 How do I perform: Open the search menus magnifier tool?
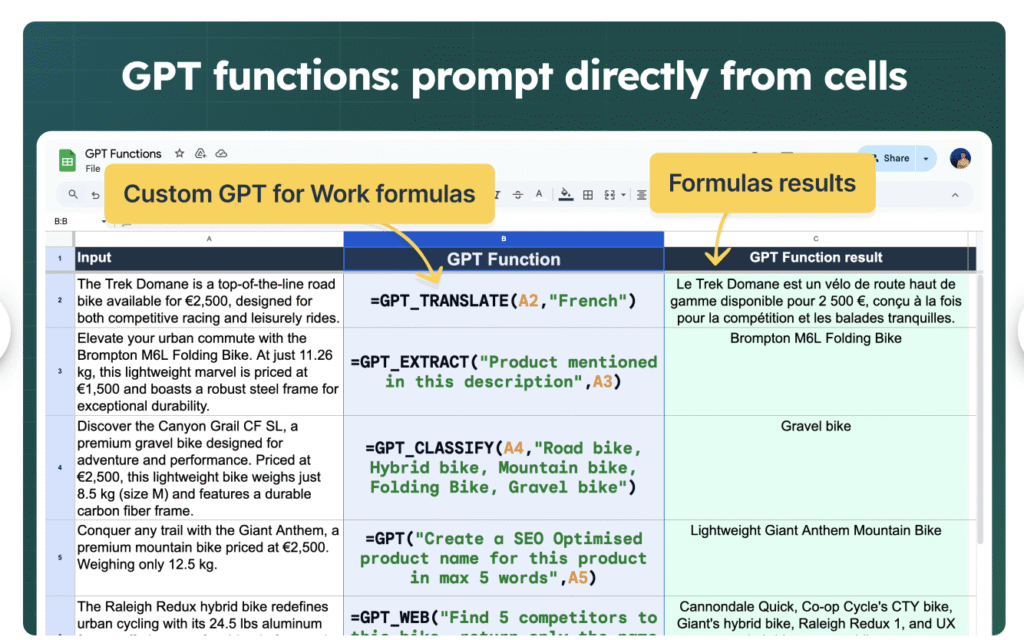[73, 195]
